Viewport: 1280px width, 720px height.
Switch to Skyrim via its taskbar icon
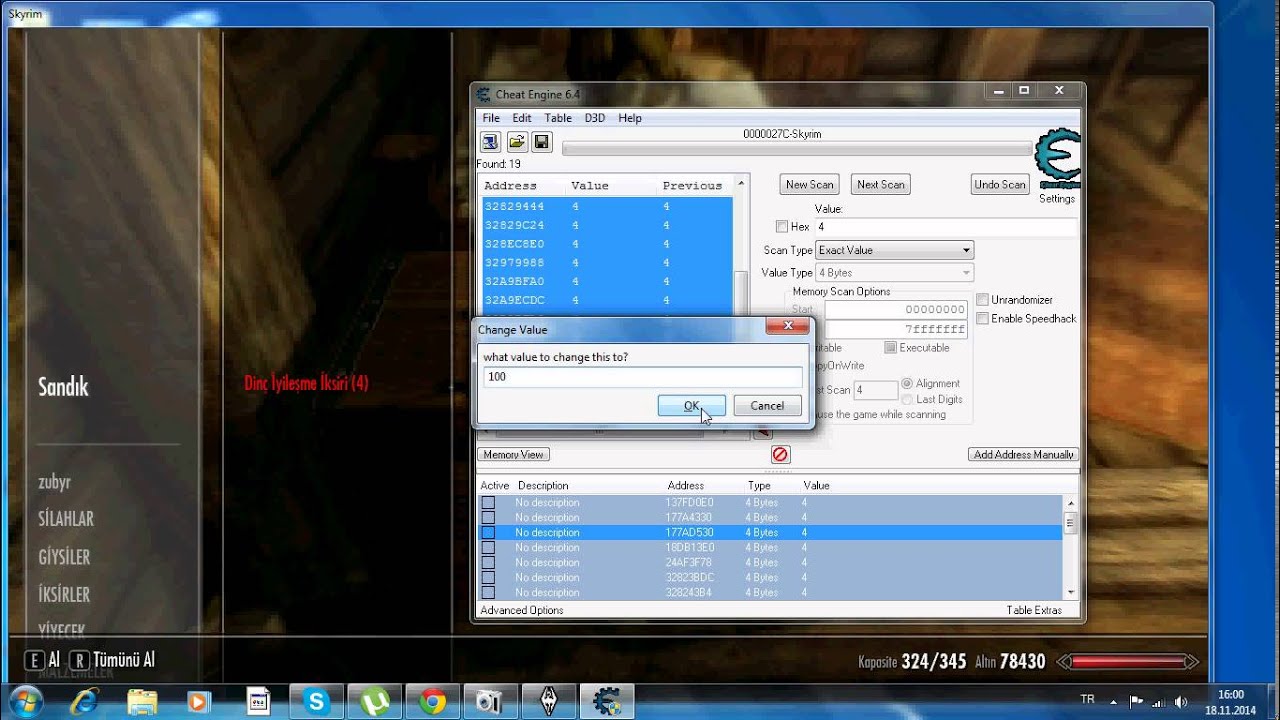pyautogui.click(x=548, y=702)
